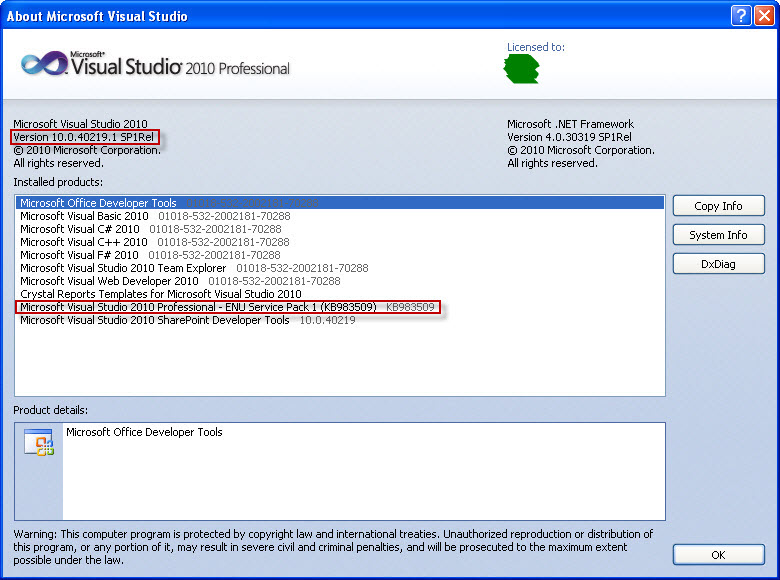
Task: Click the help question mark button
Action: click(741, 15)
